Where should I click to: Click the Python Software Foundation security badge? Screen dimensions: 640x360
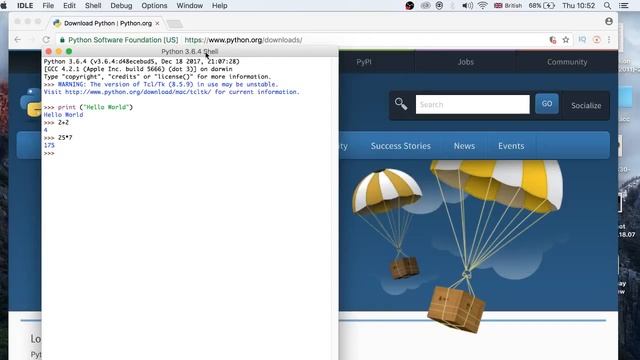pyautogui.click(x=119, y=40)
